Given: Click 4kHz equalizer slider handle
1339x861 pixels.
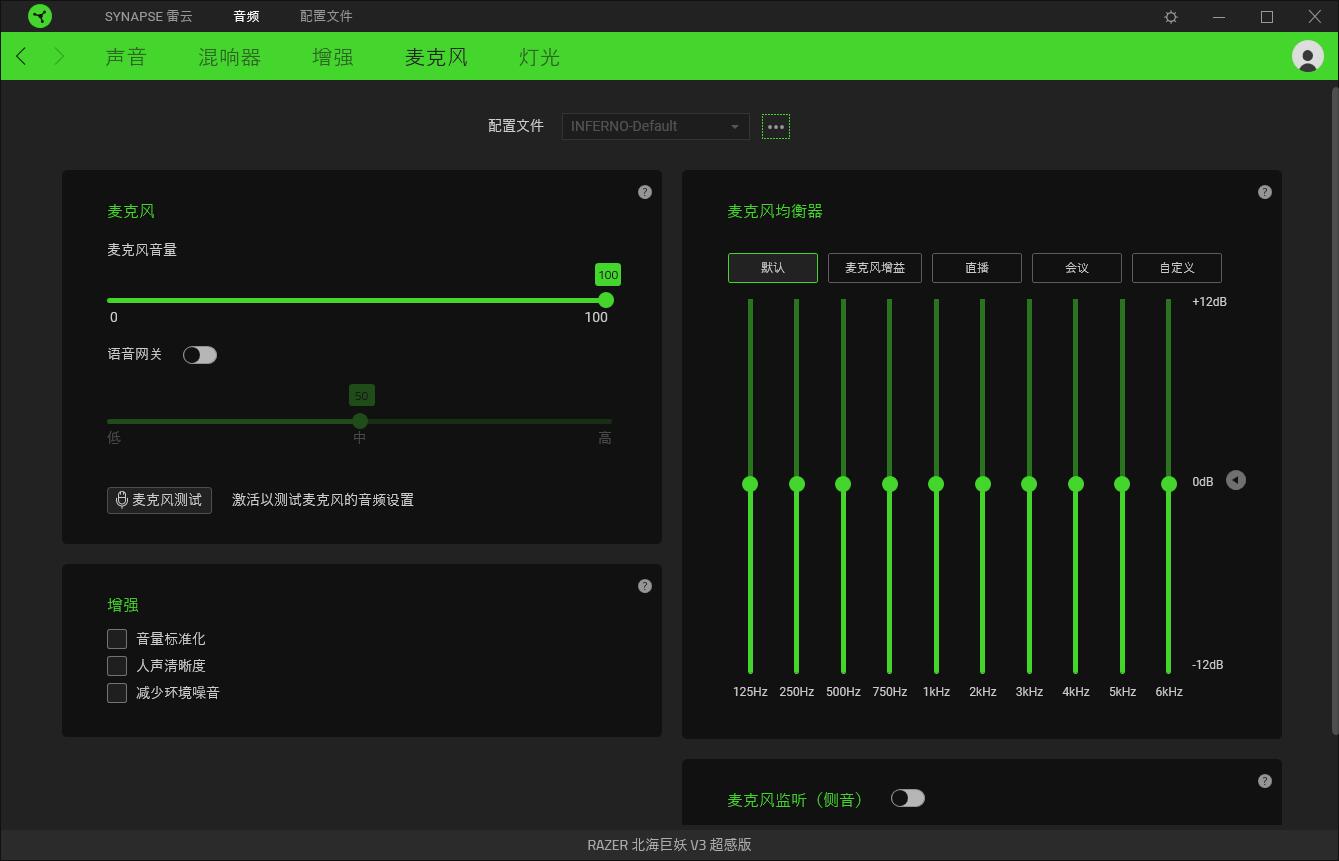Looking at the screenshot, I should tap(1076, 484).
